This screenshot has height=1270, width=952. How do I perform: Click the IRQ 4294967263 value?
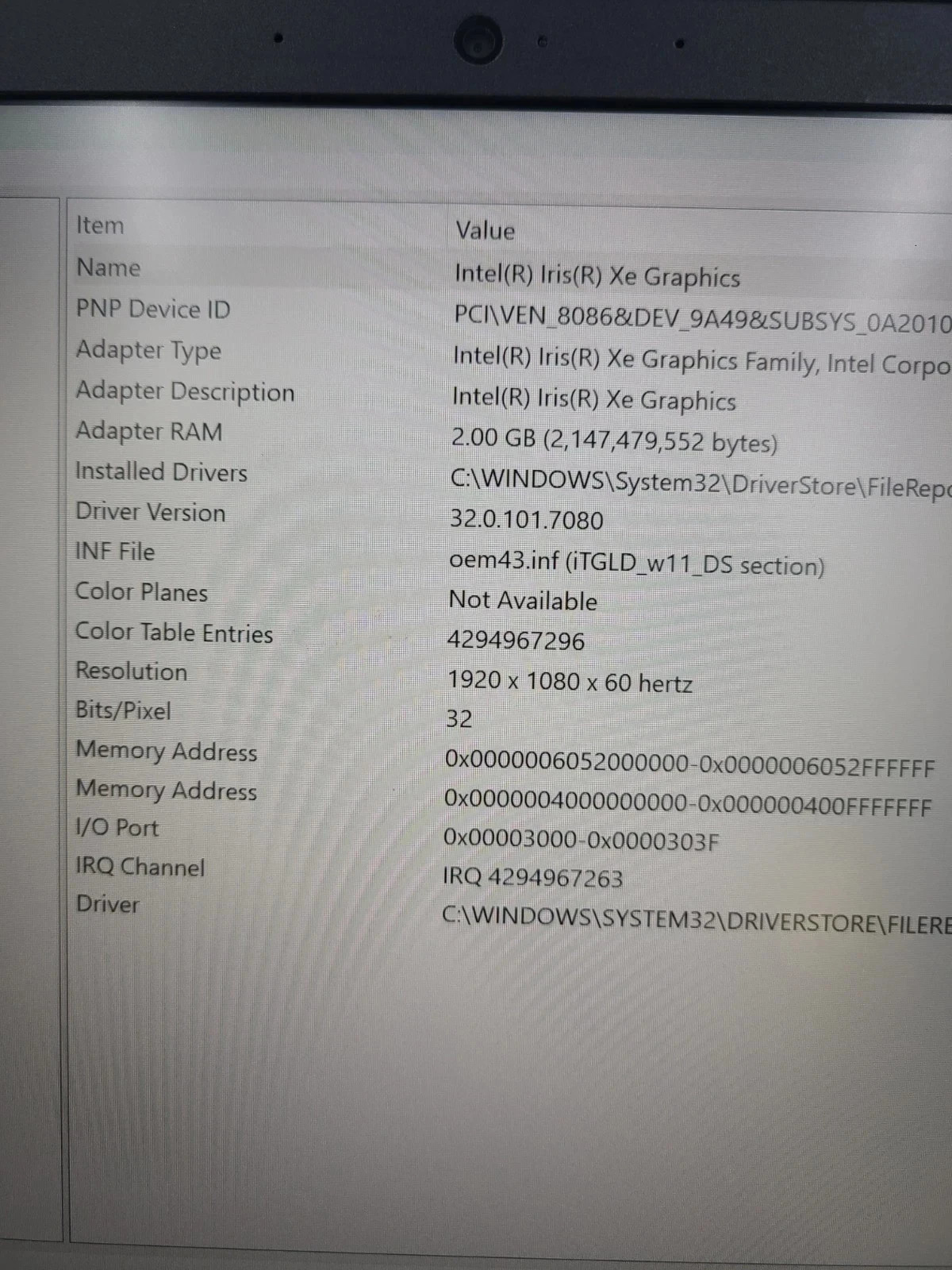click(x=532, y=878)
